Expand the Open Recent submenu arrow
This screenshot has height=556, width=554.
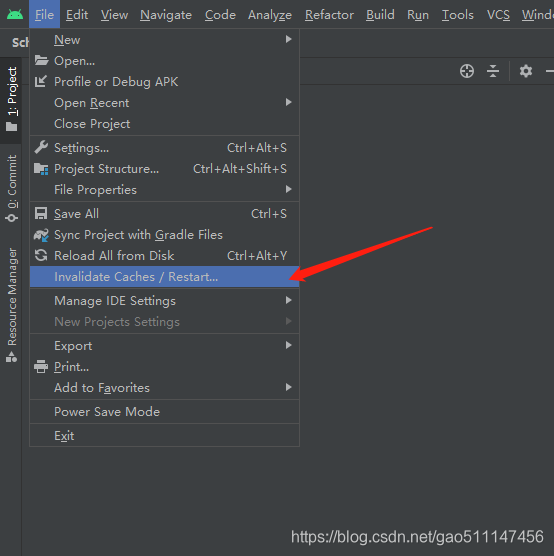click(x=289, y=102)
